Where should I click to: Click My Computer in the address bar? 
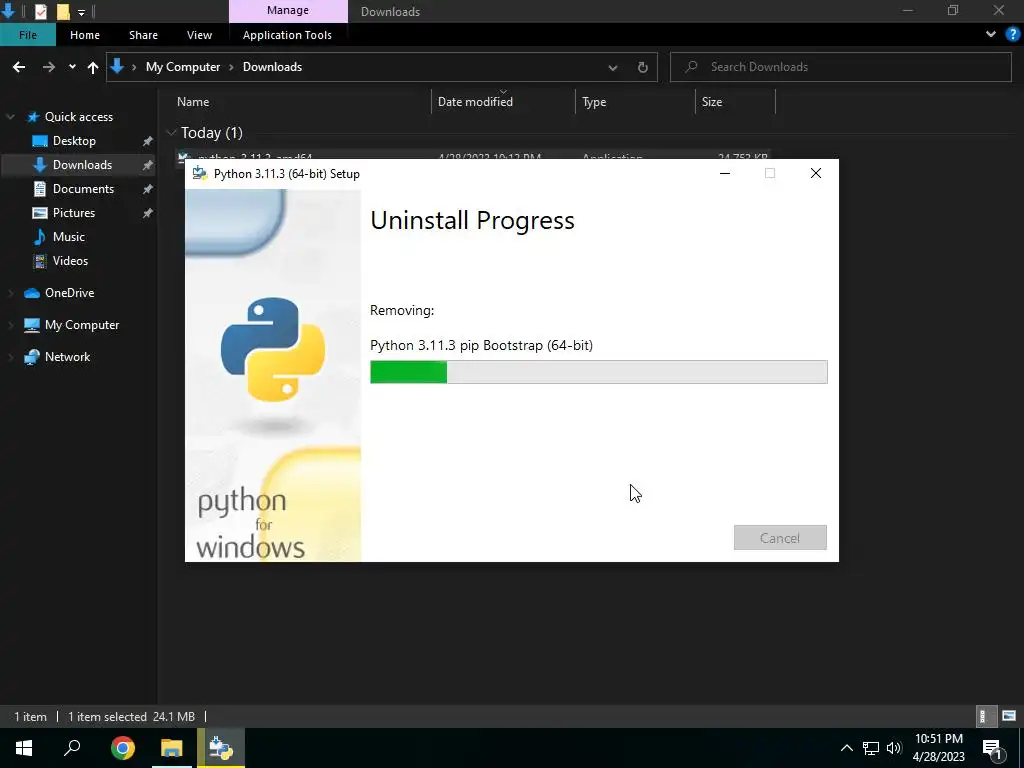(x=183, y=67)
